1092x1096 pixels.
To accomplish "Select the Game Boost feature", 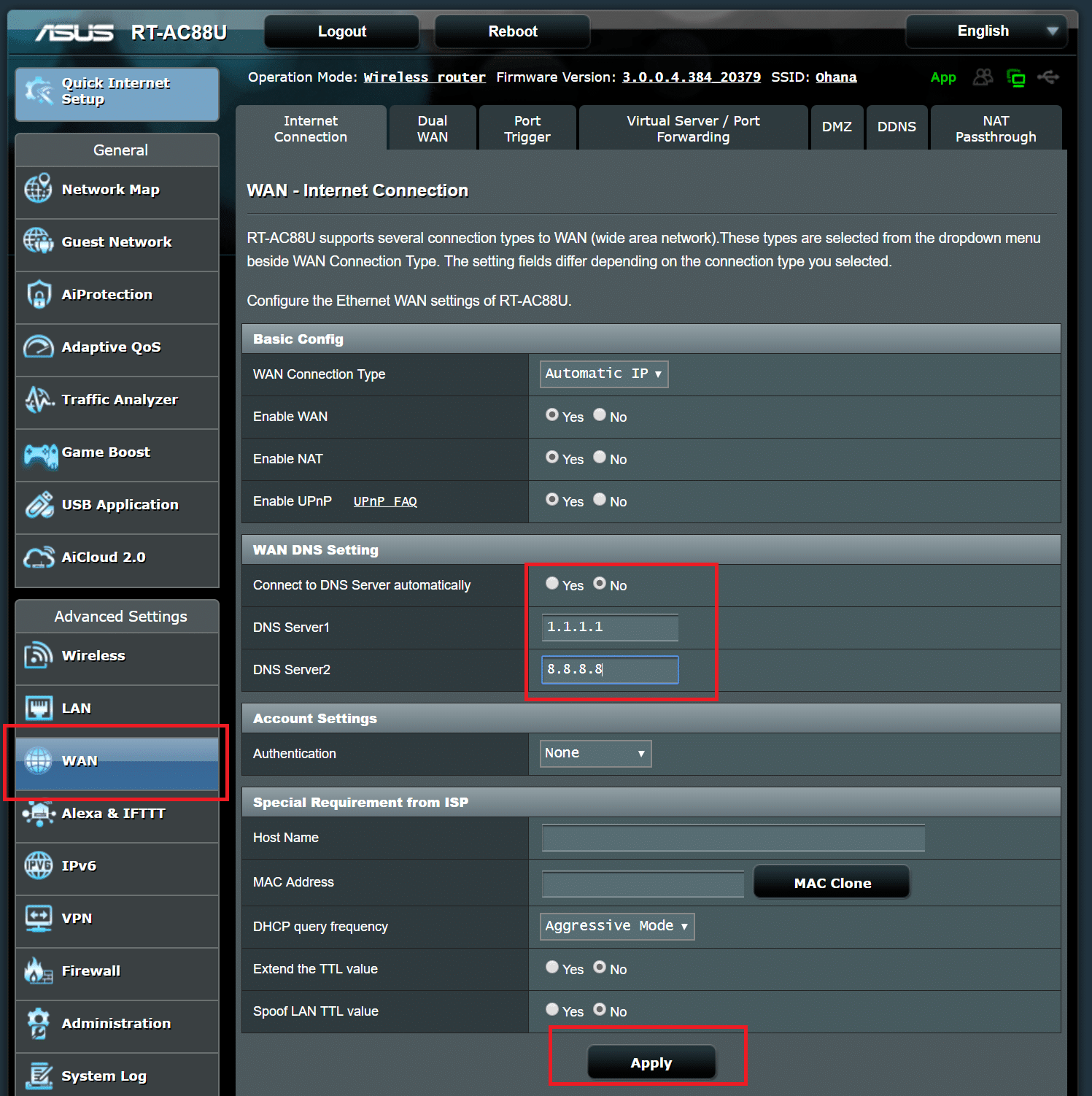I will [106, 452].
